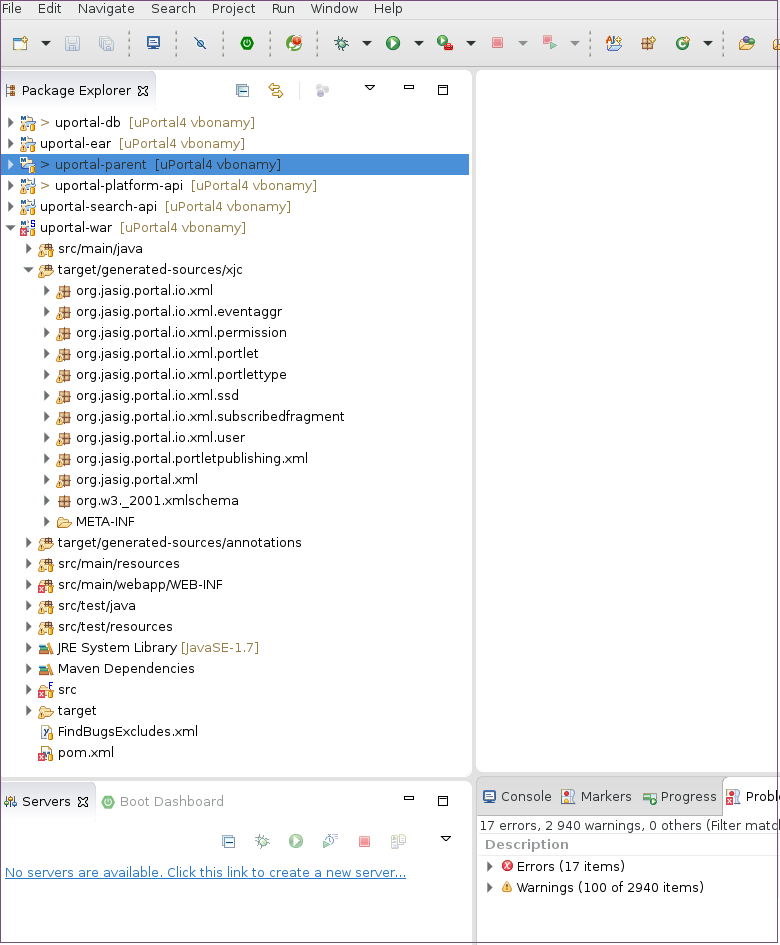Open the Navigate menu

[106, 9]
